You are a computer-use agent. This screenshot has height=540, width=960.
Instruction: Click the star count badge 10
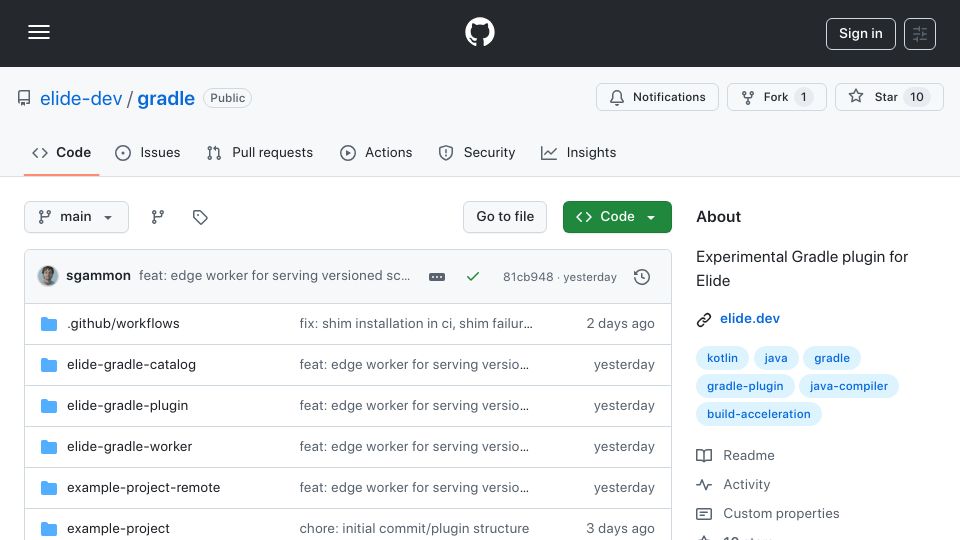pos(917,97)
